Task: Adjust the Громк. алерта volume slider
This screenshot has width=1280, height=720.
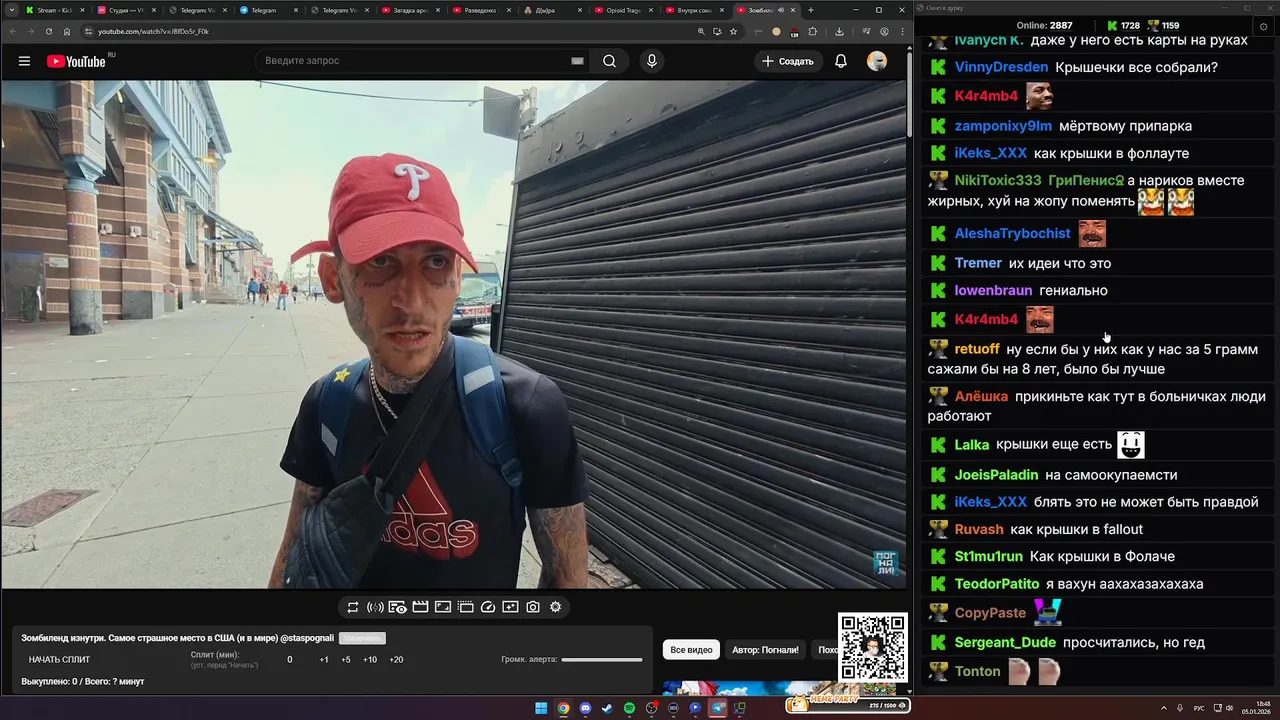Action: point(602,660)
